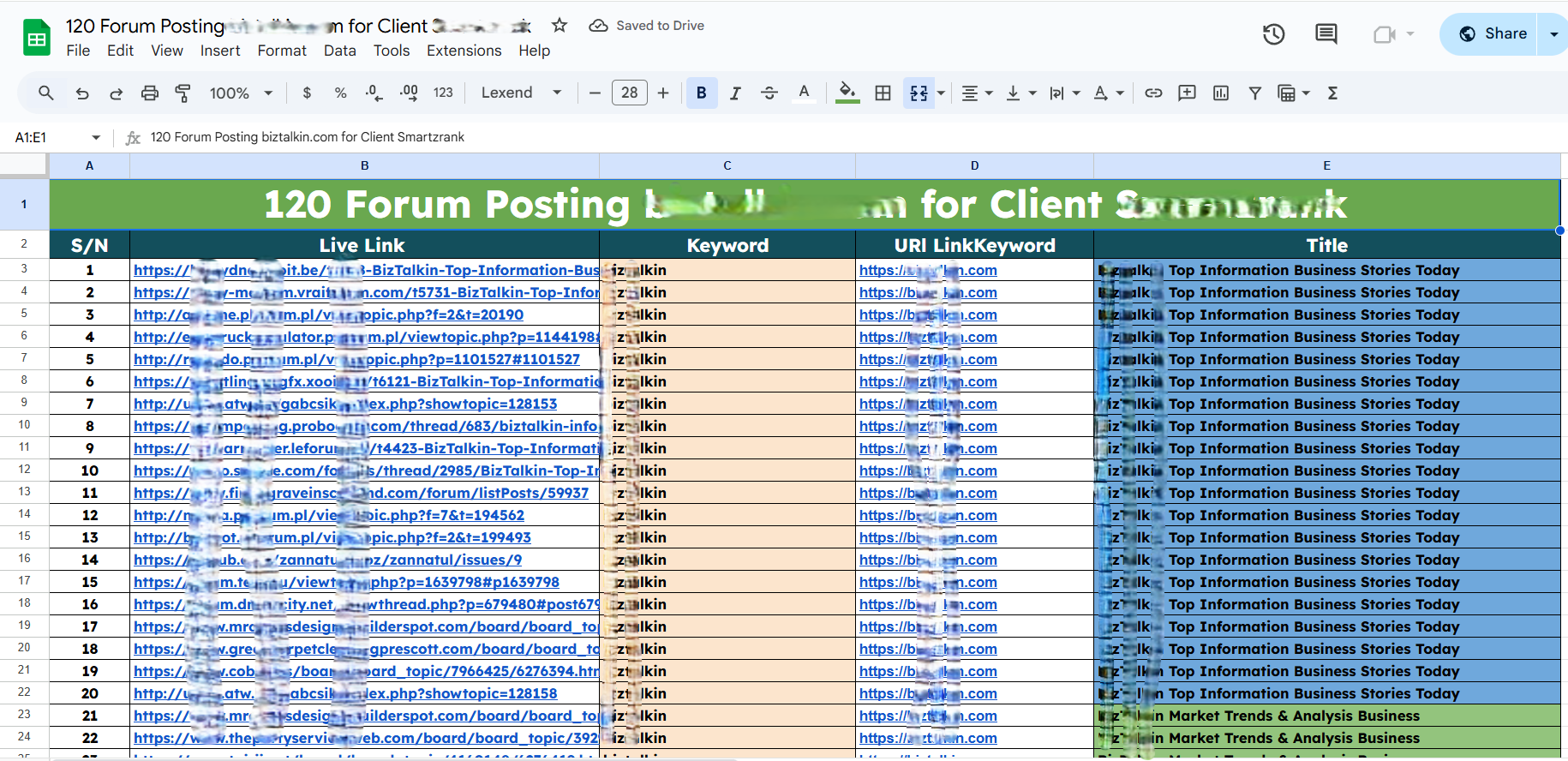Open the Lexend font dropdown

click(521, 93)
